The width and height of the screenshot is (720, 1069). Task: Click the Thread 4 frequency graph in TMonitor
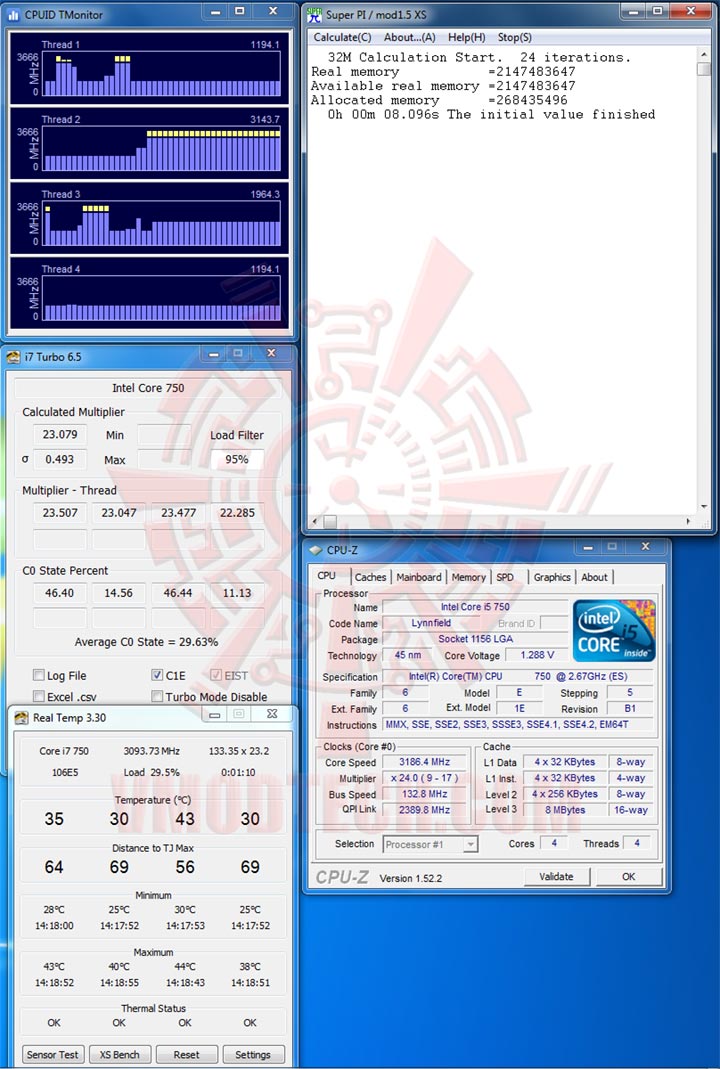(162, 298)
